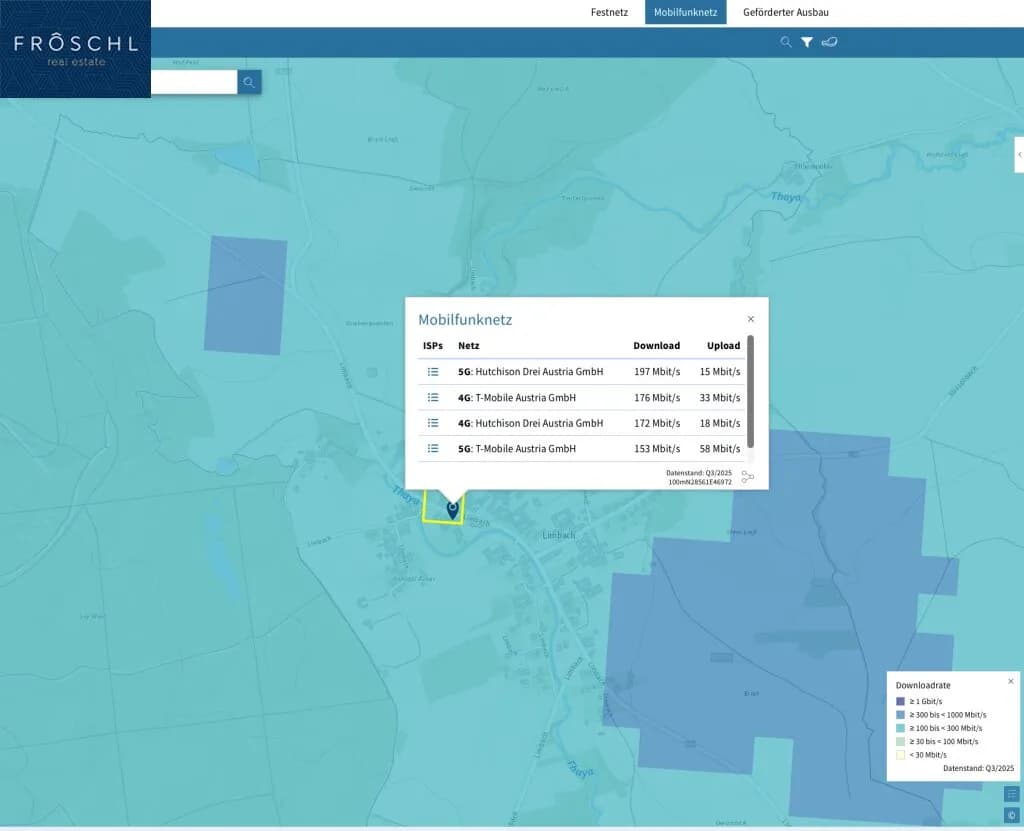Click the < 30 Mbit/s legend swatch
1024x831 pixels.
901,755
